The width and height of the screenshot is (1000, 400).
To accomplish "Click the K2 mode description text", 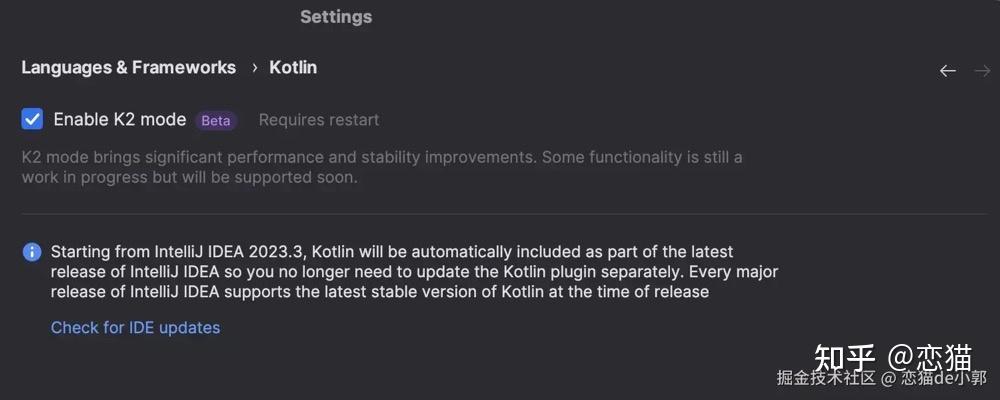I will click(x=382, y=158).
